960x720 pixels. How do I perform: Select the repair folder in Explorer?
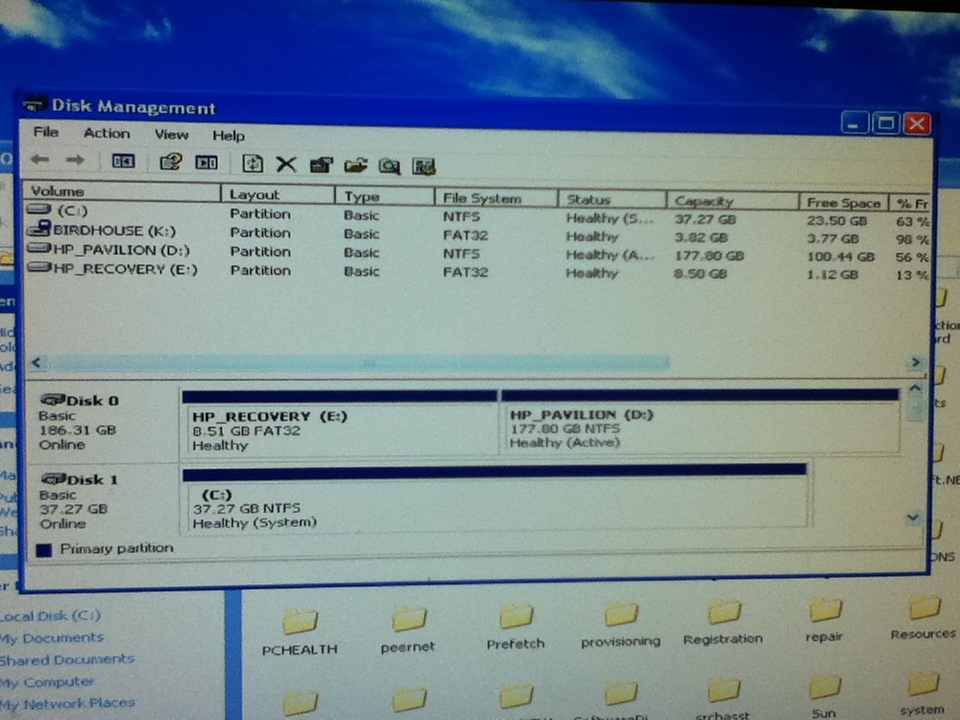pyautogui.click(x=824, y=620)
